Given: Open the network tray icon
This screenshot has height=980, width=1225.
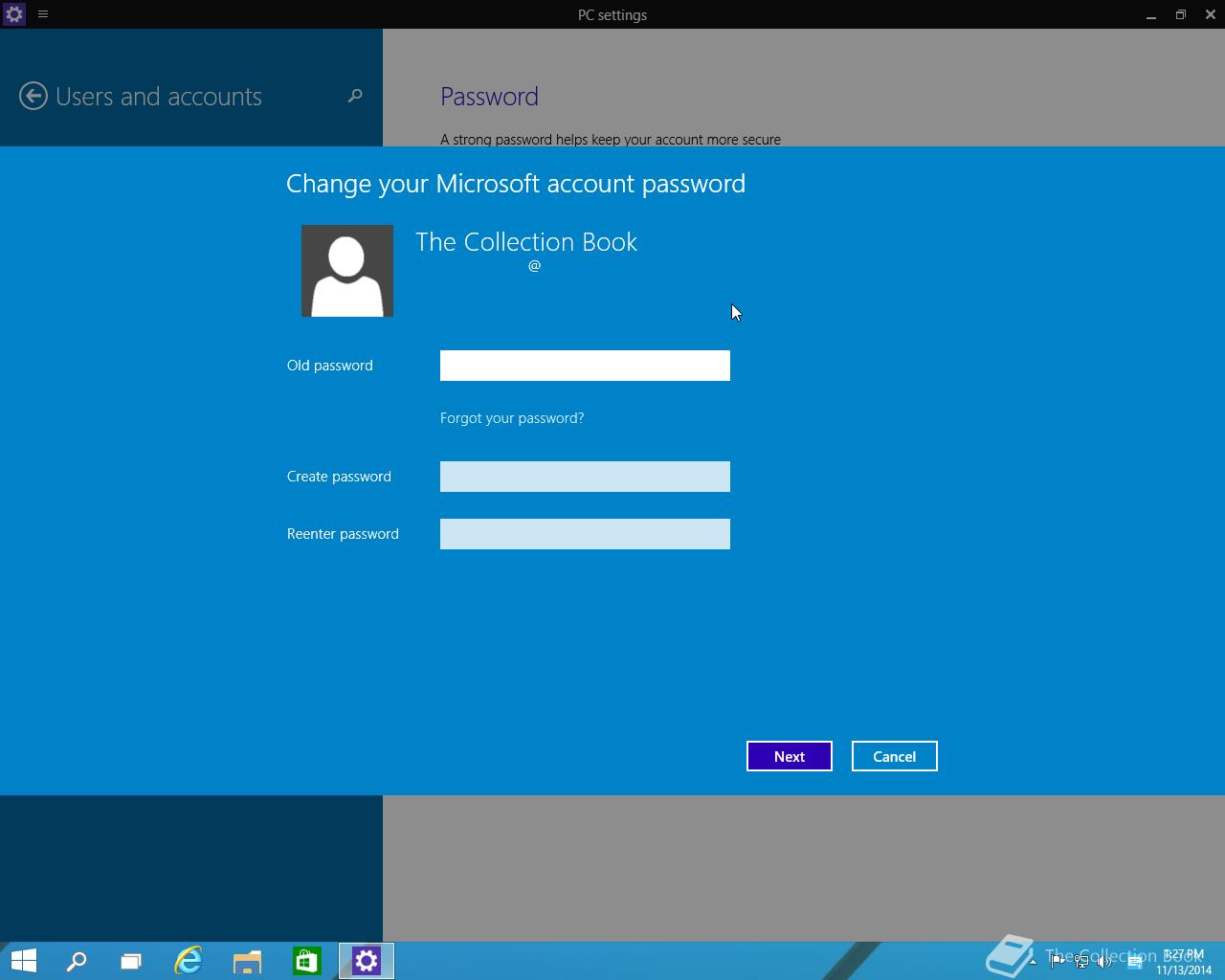Looking at the screenshot, I should coord(1081,962).
